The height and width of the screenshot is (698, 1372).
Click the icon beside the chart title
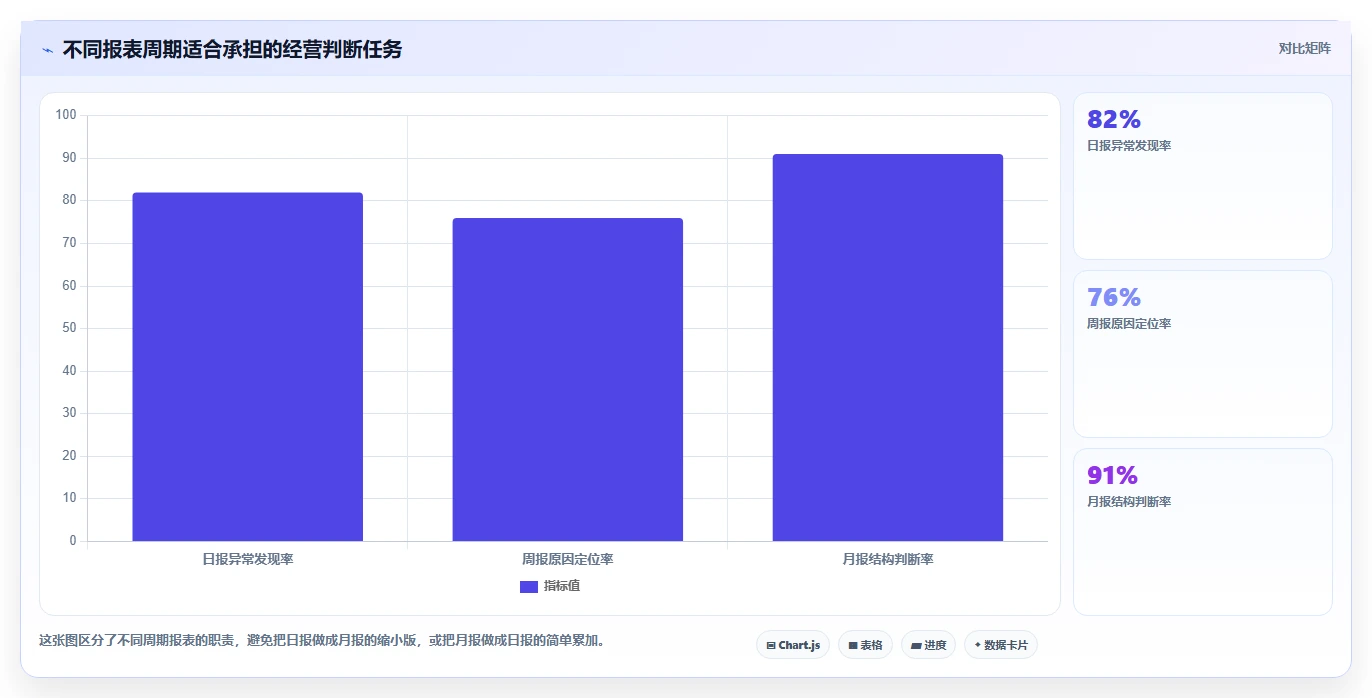tap(47, 50)
